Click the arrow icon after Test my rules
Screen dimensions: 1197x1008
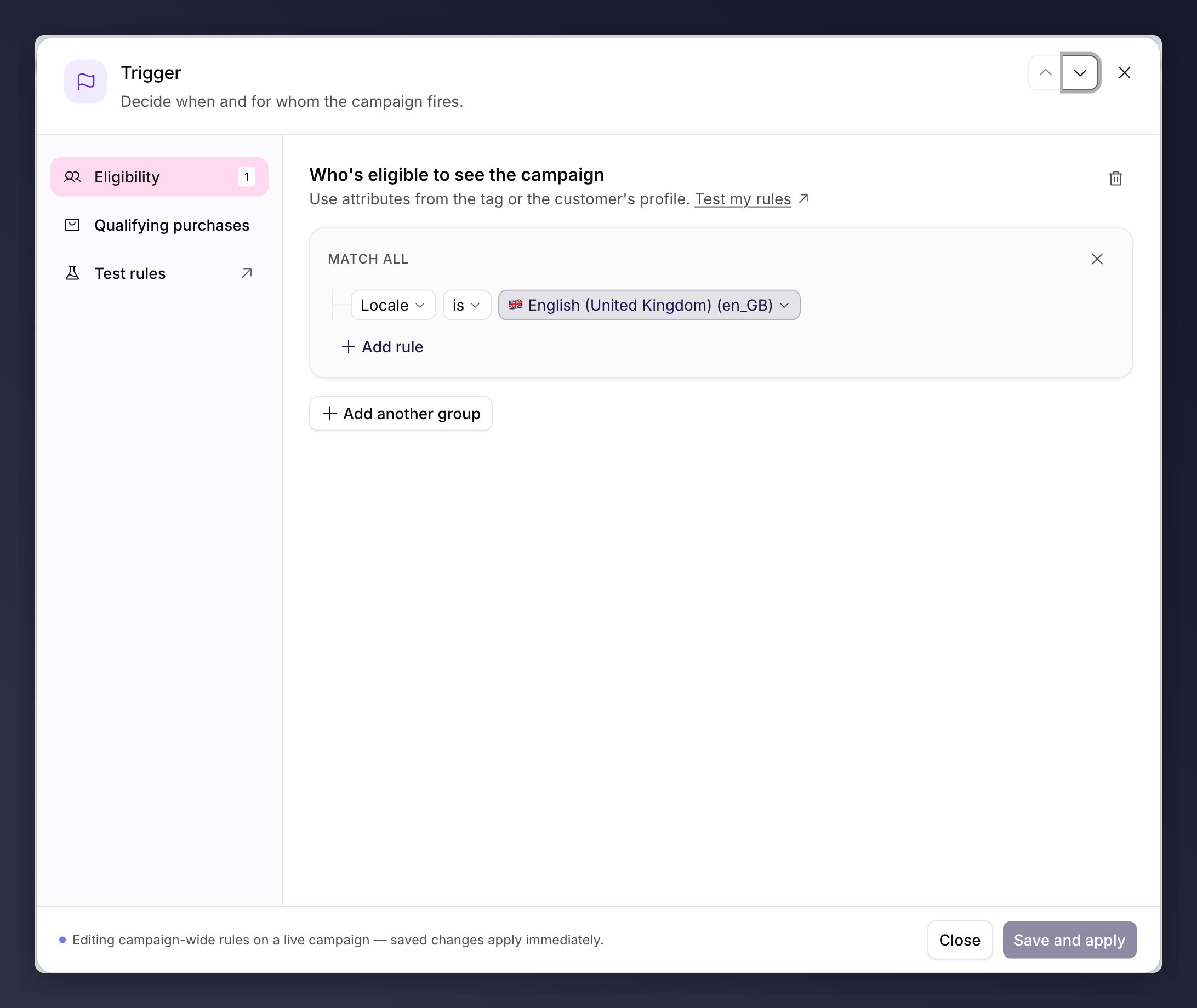[x=803, y=198]
